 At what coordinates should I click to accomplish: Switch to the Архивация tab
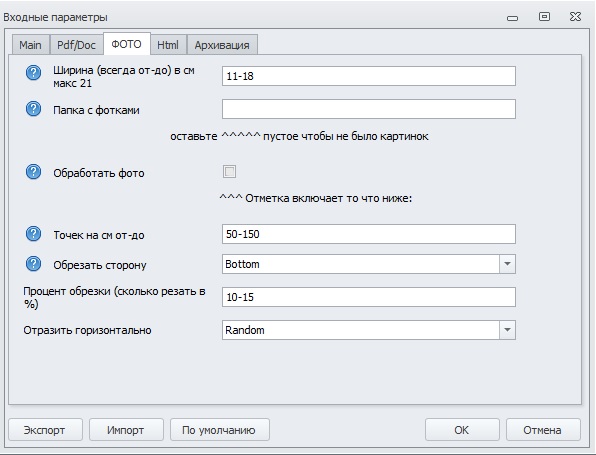click(222, 45)
